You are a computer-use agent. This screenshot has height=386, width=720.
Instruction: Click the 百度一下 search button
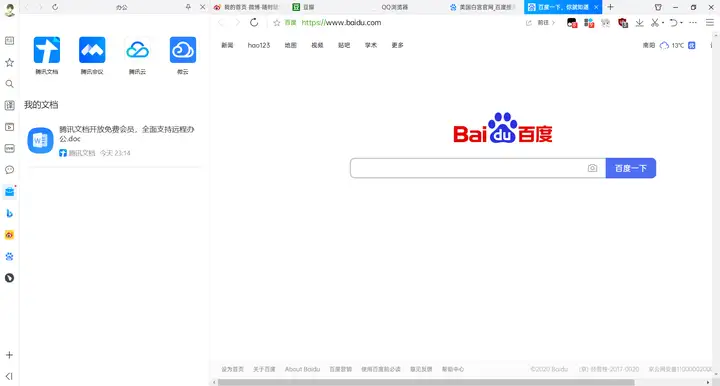tap(630, 168)
